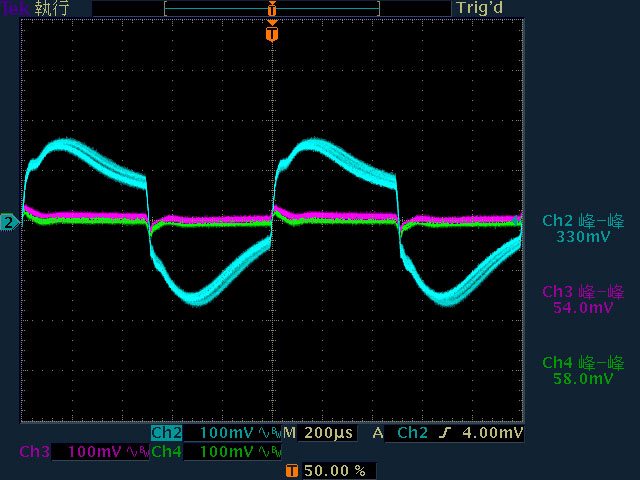Click the waveform record view bar
The width and height of the screenshot is (640, 480).
click(271, 8)
